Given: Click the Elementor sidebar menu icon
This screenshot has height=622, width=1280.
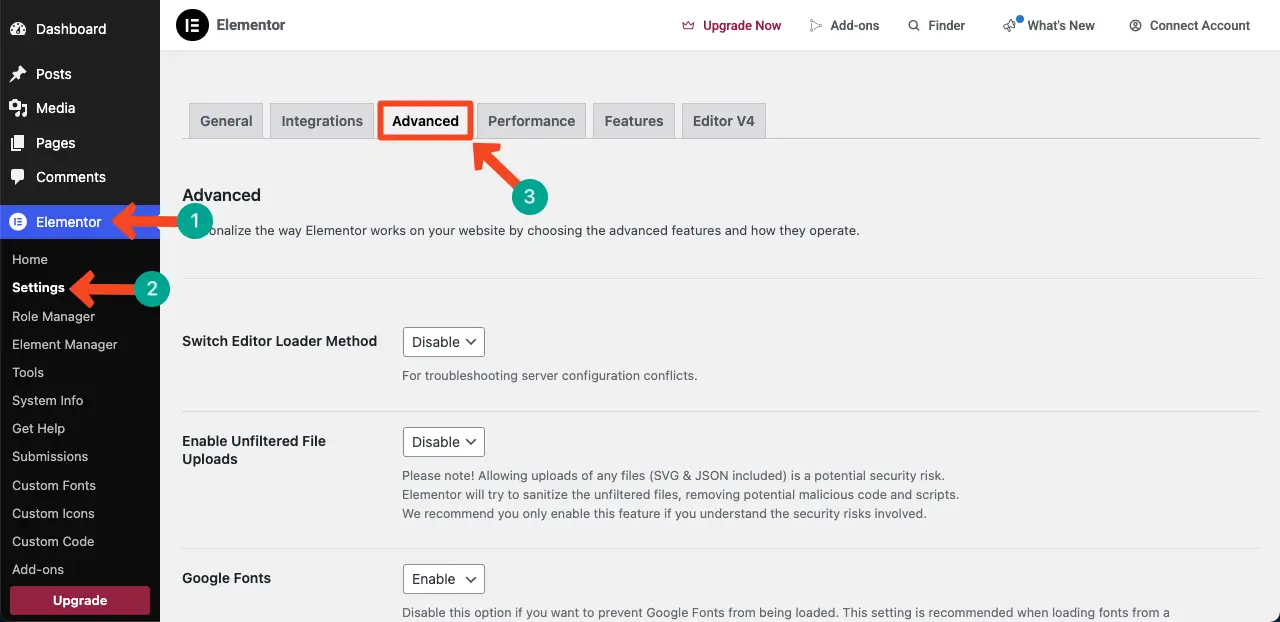Looking at the screenshot, I should click(18, 222).
